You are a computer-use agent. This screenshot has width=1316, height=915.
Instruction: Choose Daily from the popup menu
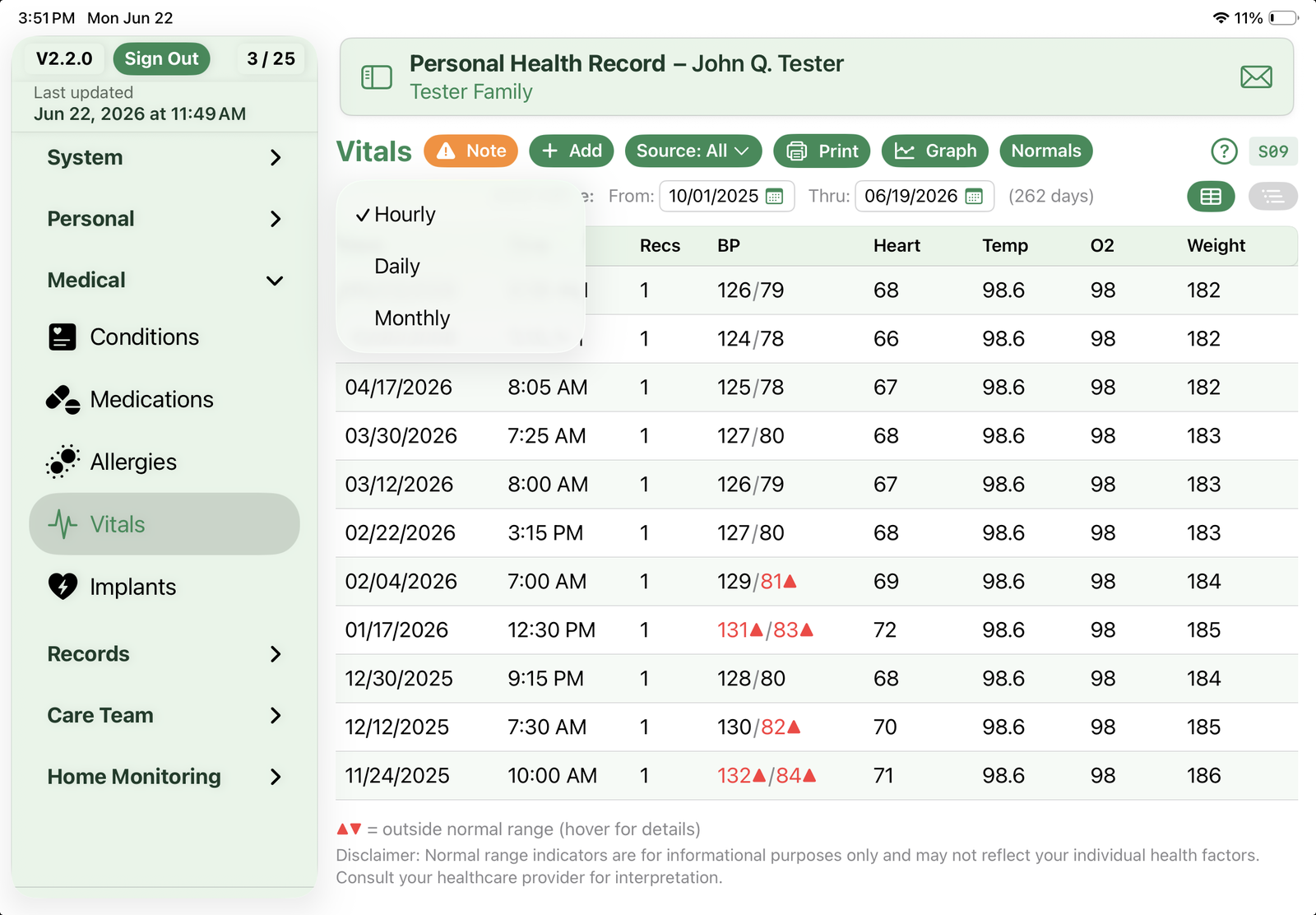(x=461, y=267)
